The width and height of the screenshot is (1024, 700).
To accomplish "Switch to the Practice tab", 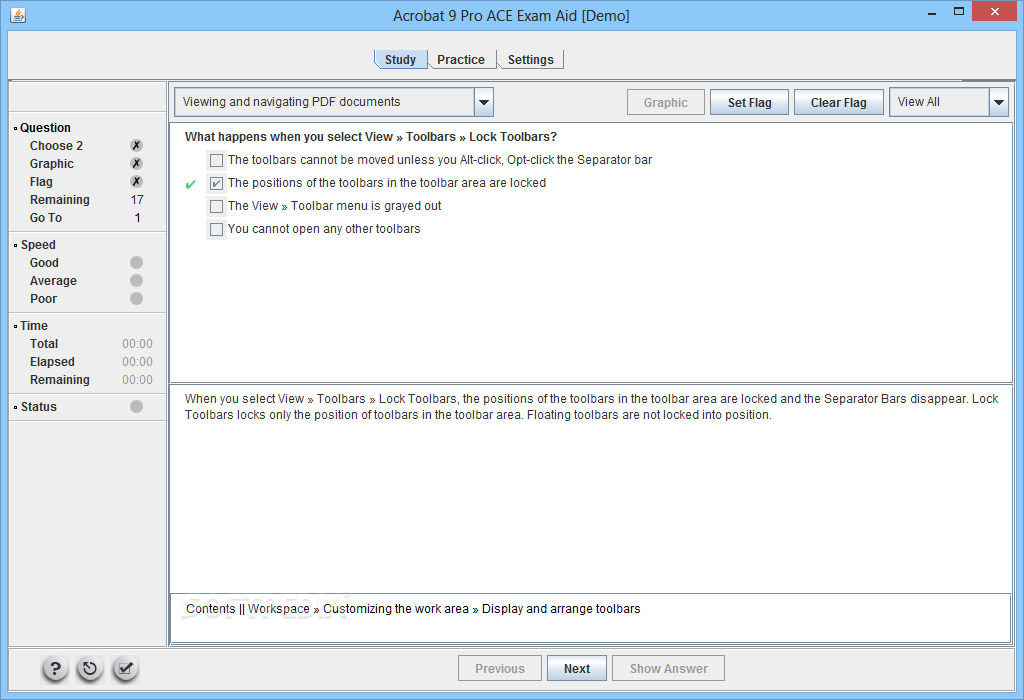I will 461,59.
